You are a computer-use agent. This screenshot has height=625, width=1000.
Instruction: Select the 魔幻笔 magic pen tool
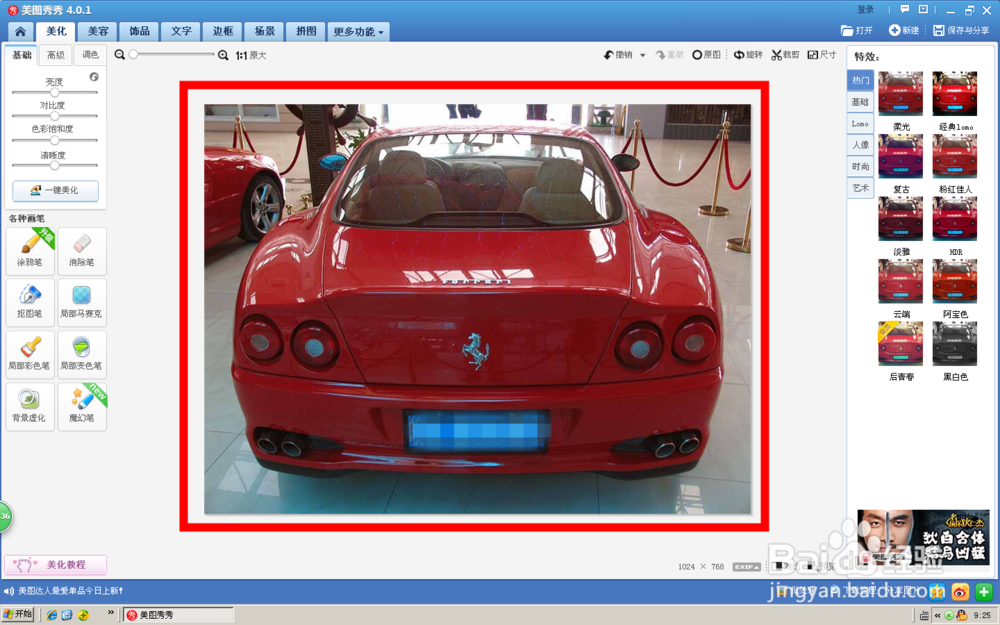(x=82, y=407)
